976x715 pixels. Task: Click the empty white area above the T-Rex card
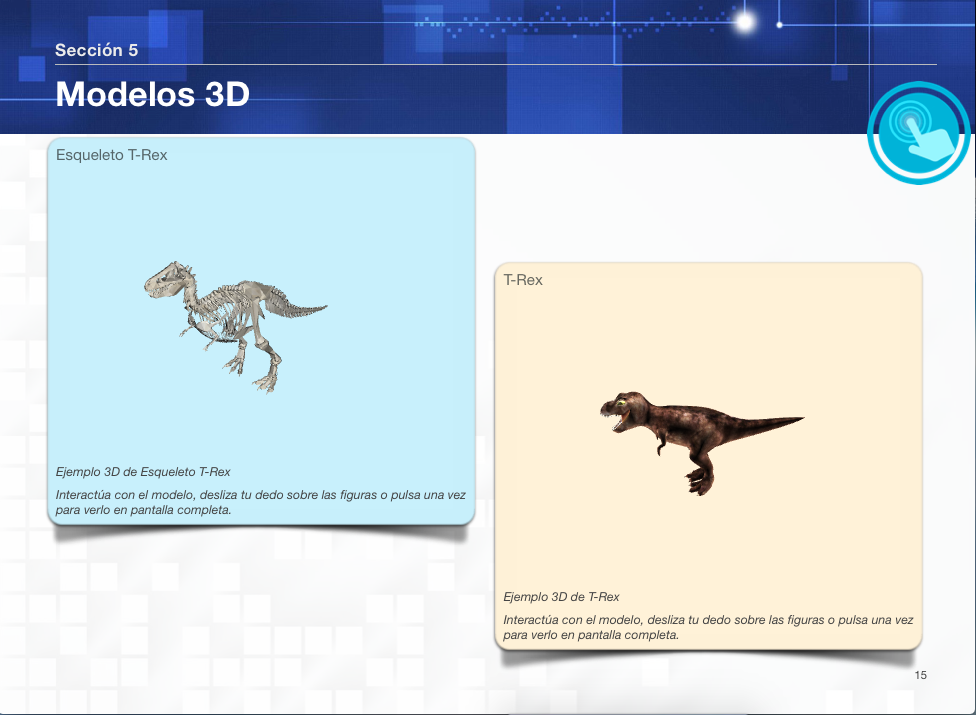coord(700,200)
